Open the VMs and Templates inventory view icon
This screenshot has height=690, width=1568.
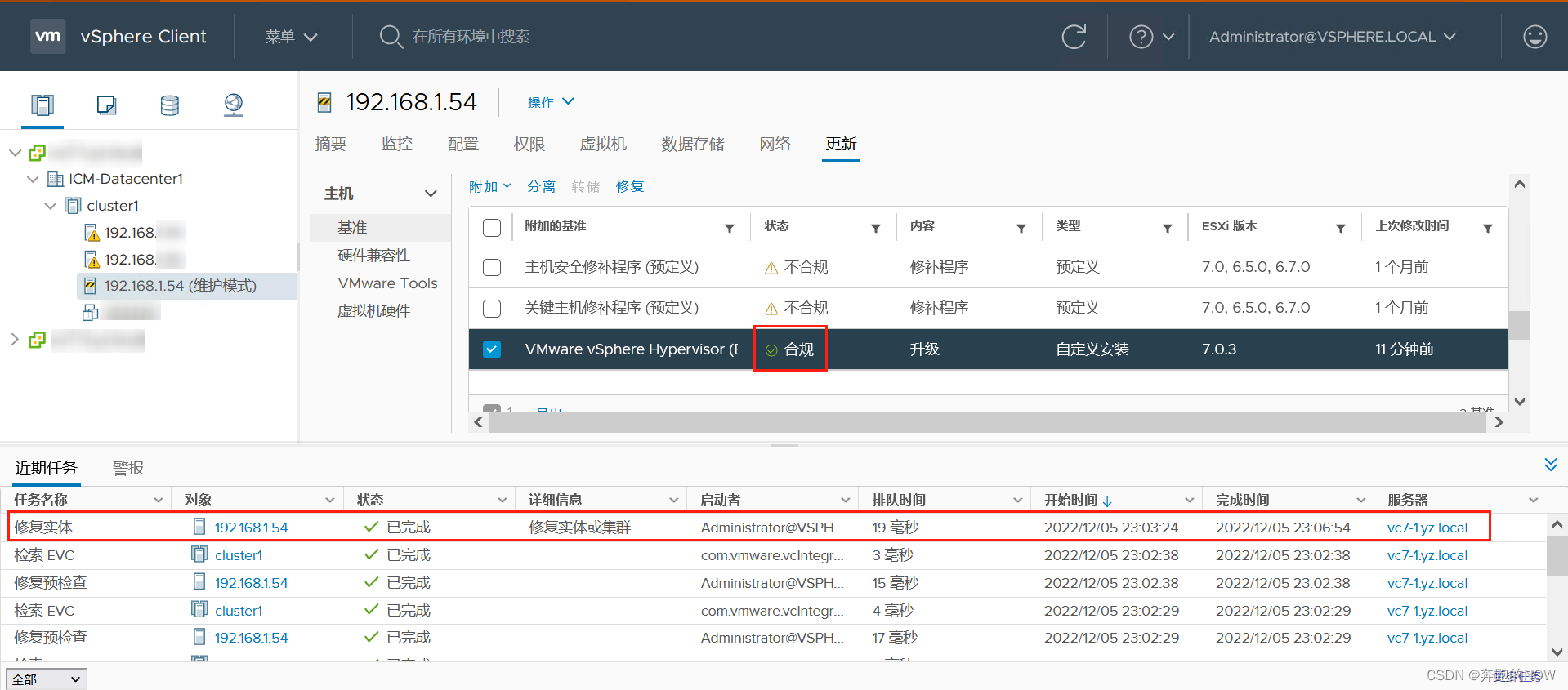point(106,105)
